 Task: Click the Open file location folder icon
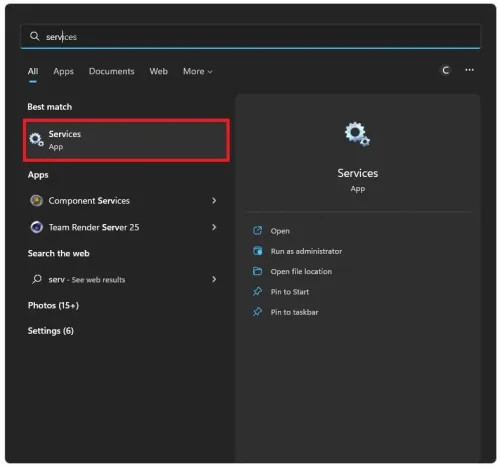[x=257, y=271]
